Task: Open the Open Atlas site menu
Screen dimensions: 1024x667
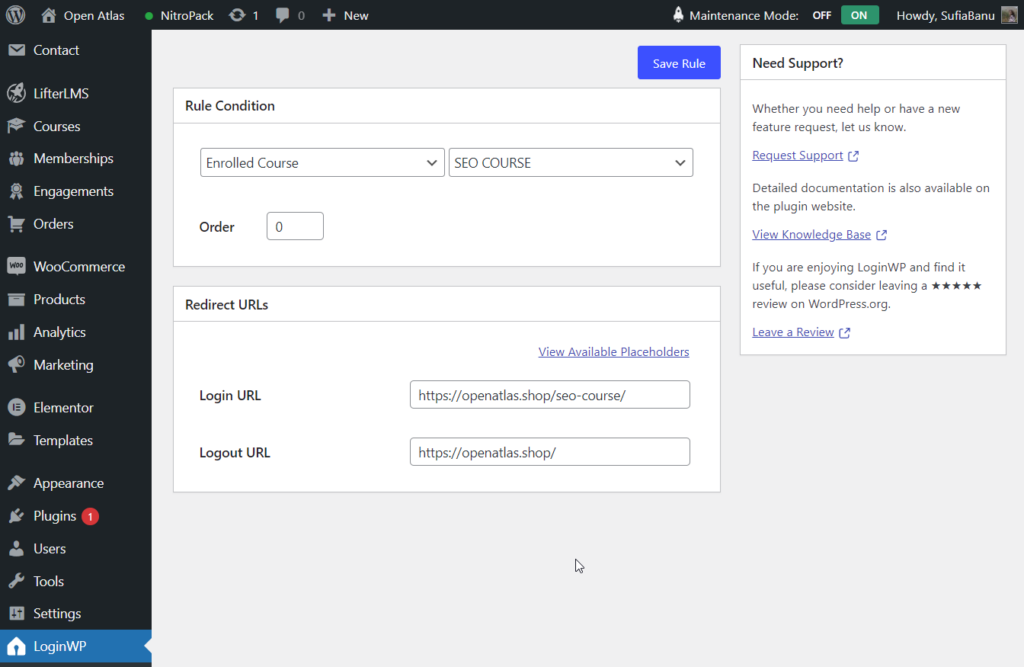Action: tap(82, 15)
